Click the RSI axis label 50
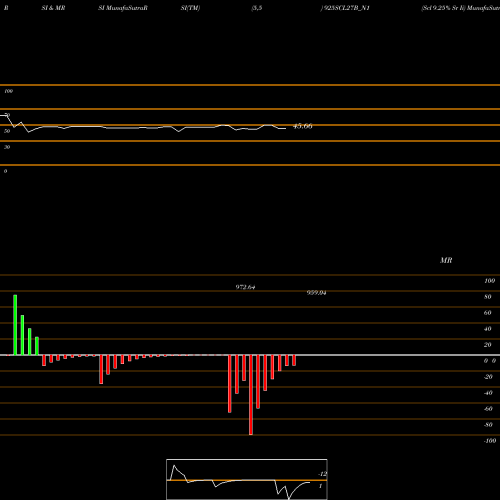Screen dimensions: 500x500 [7, 131]
